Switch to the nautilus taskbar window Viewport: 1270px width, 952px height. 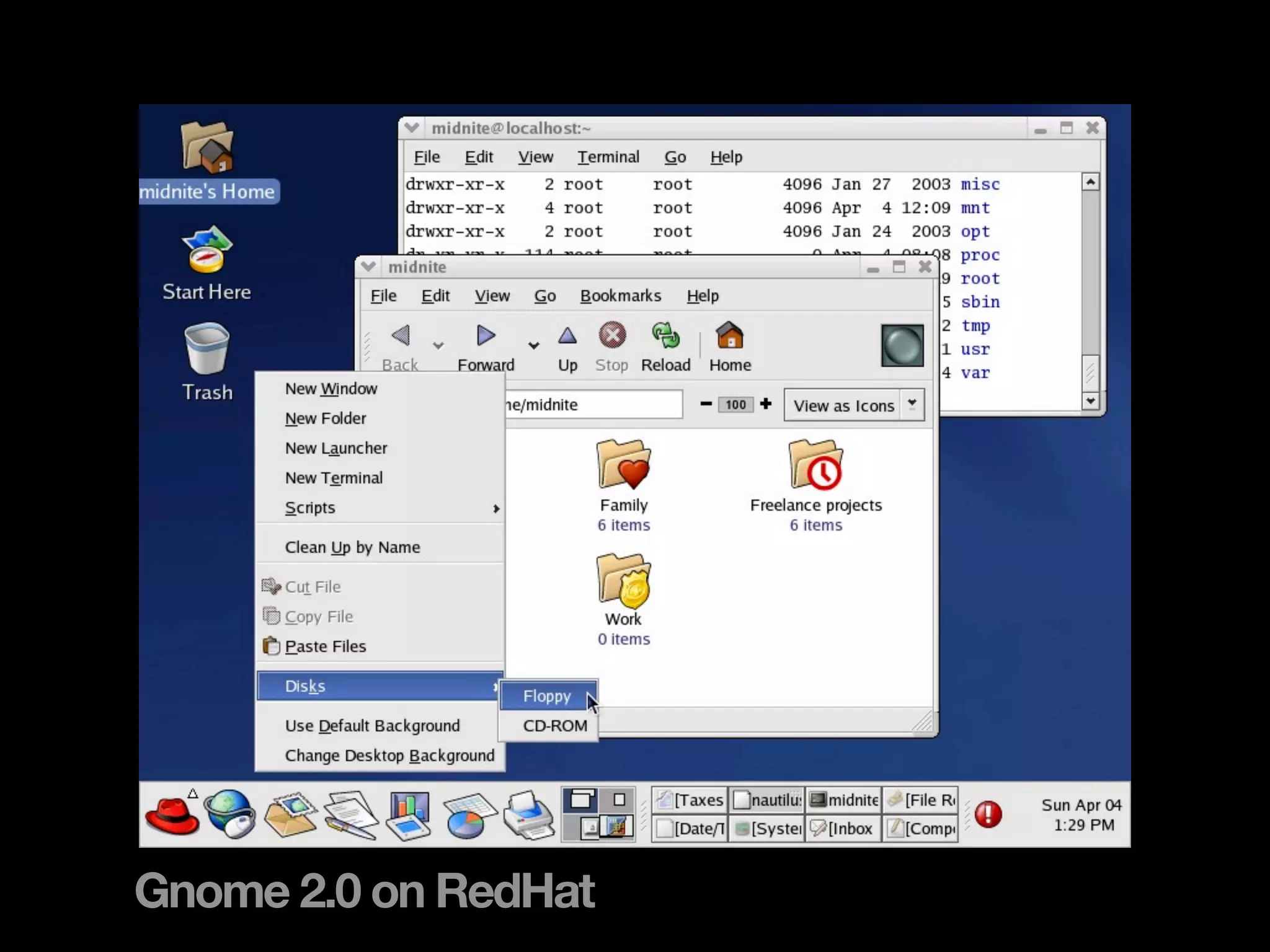coord(766,800)
